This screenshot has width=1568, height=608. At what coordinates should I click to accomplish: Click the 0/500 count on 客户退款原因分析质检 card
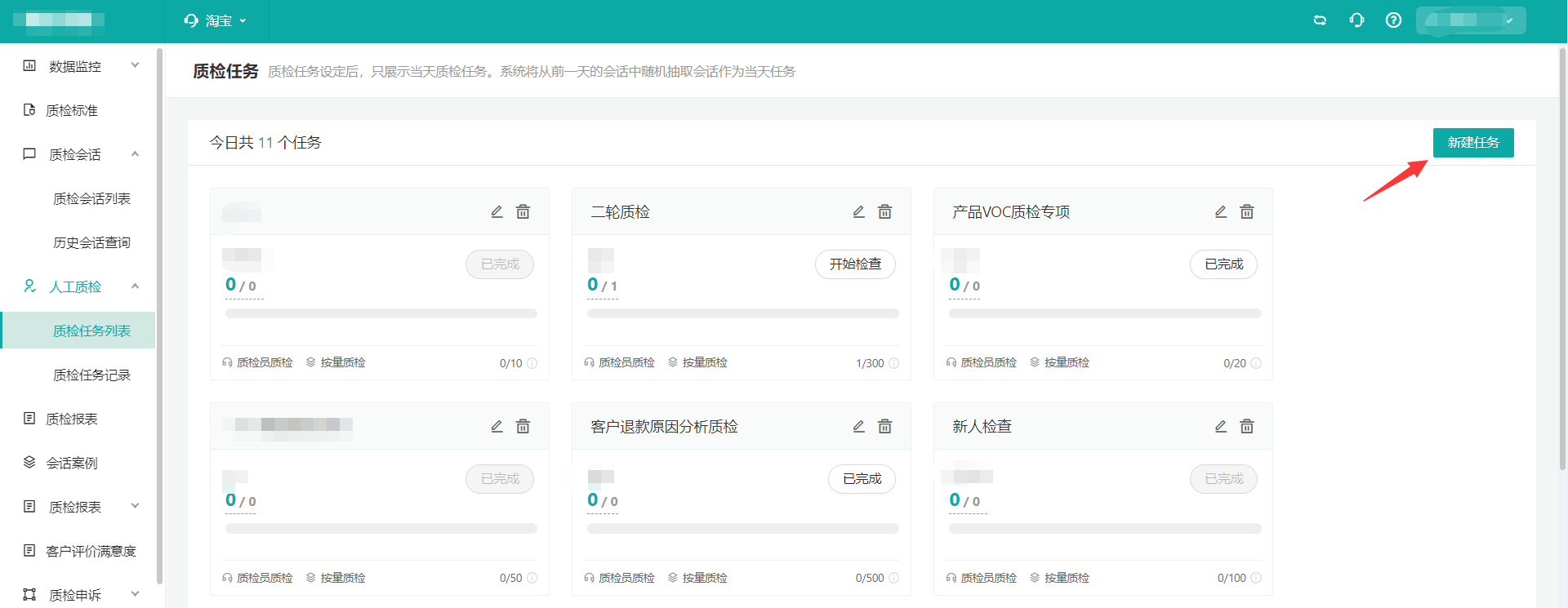click(870, 578)
